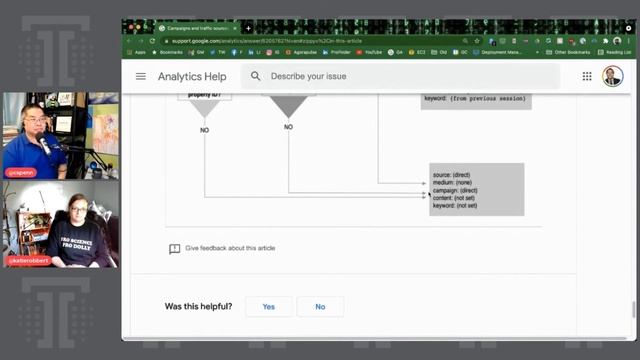Focus the Describe your issue search field

click(x=400, y=76)
